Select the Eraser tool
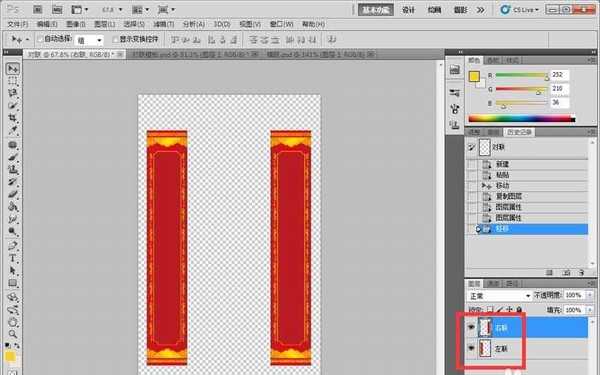 (13, 194)
